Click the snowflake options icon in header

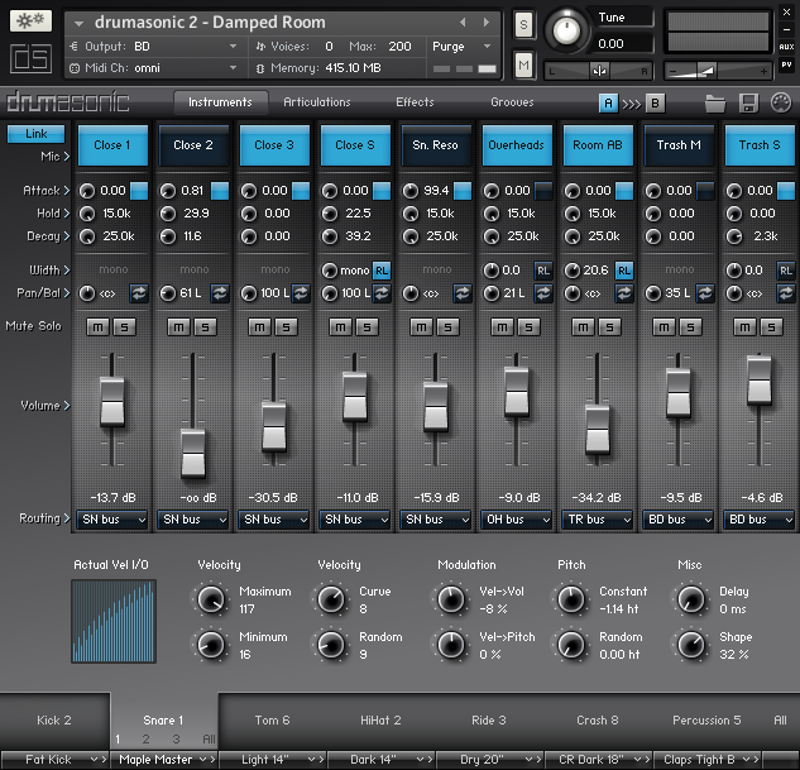(31, 21)
